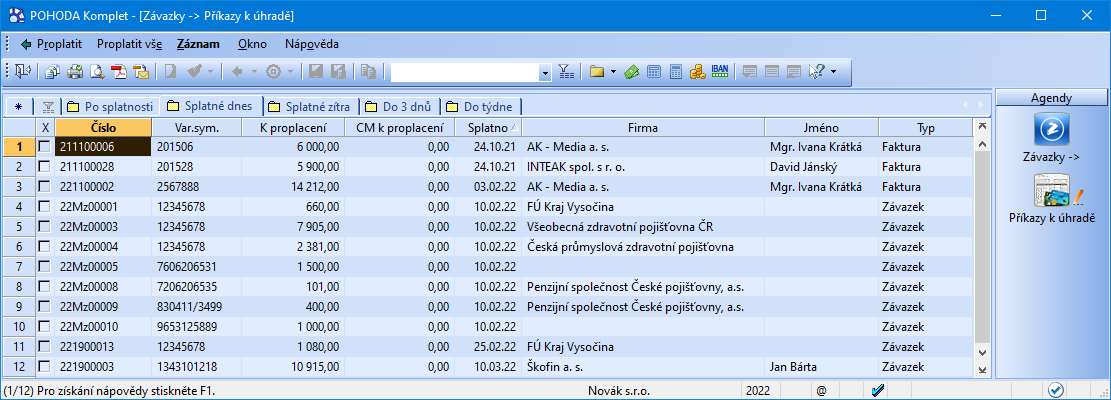Click Proplatit in menu bar
1111x400 pixels.
(x=59, y=44)
